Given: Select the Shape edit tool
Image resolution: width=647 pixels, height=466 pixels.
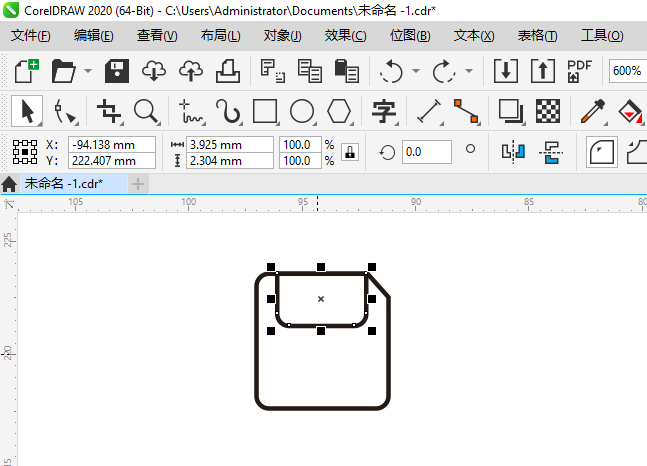Looking at the screenshot, I should pos(65,111).
